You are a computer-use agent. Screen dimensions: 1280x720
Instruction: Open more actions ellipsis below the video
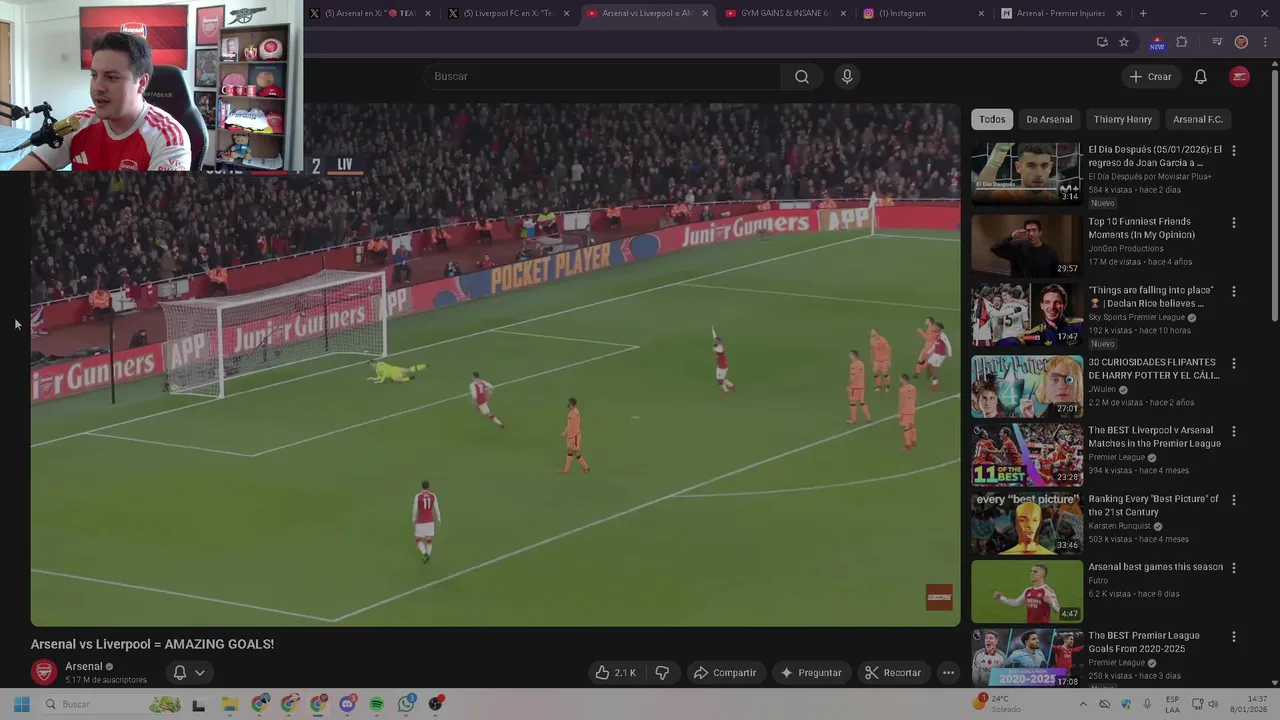tap(948, 673)
